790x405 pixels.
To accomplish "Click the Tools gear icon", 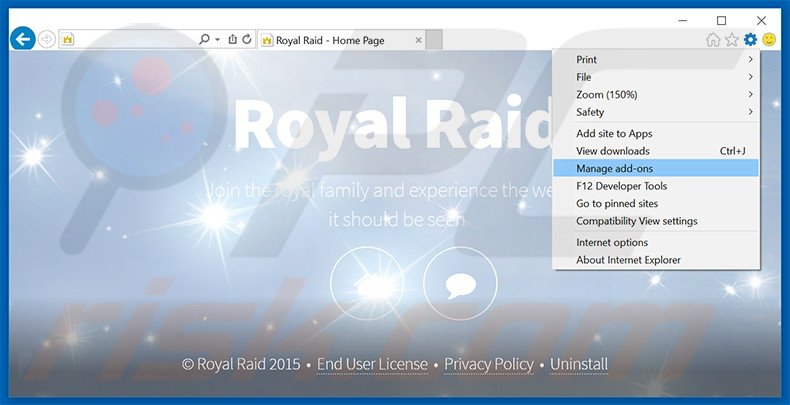I will tap(750, 40).
